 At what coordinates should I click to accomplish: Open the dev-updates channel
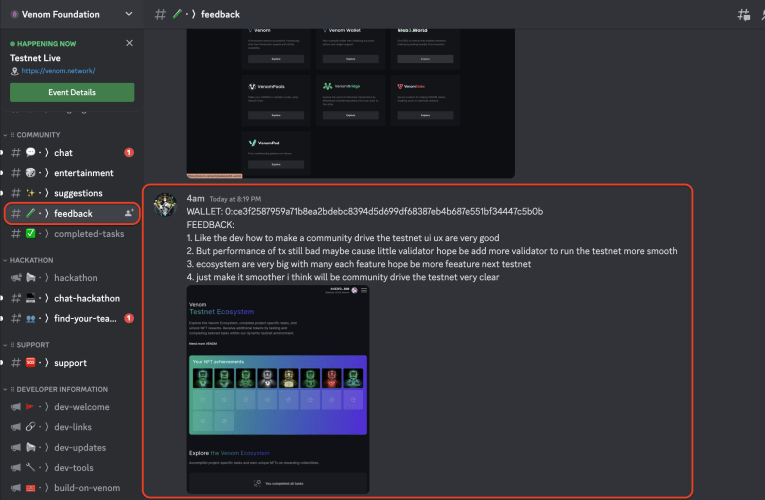[72, 447]
